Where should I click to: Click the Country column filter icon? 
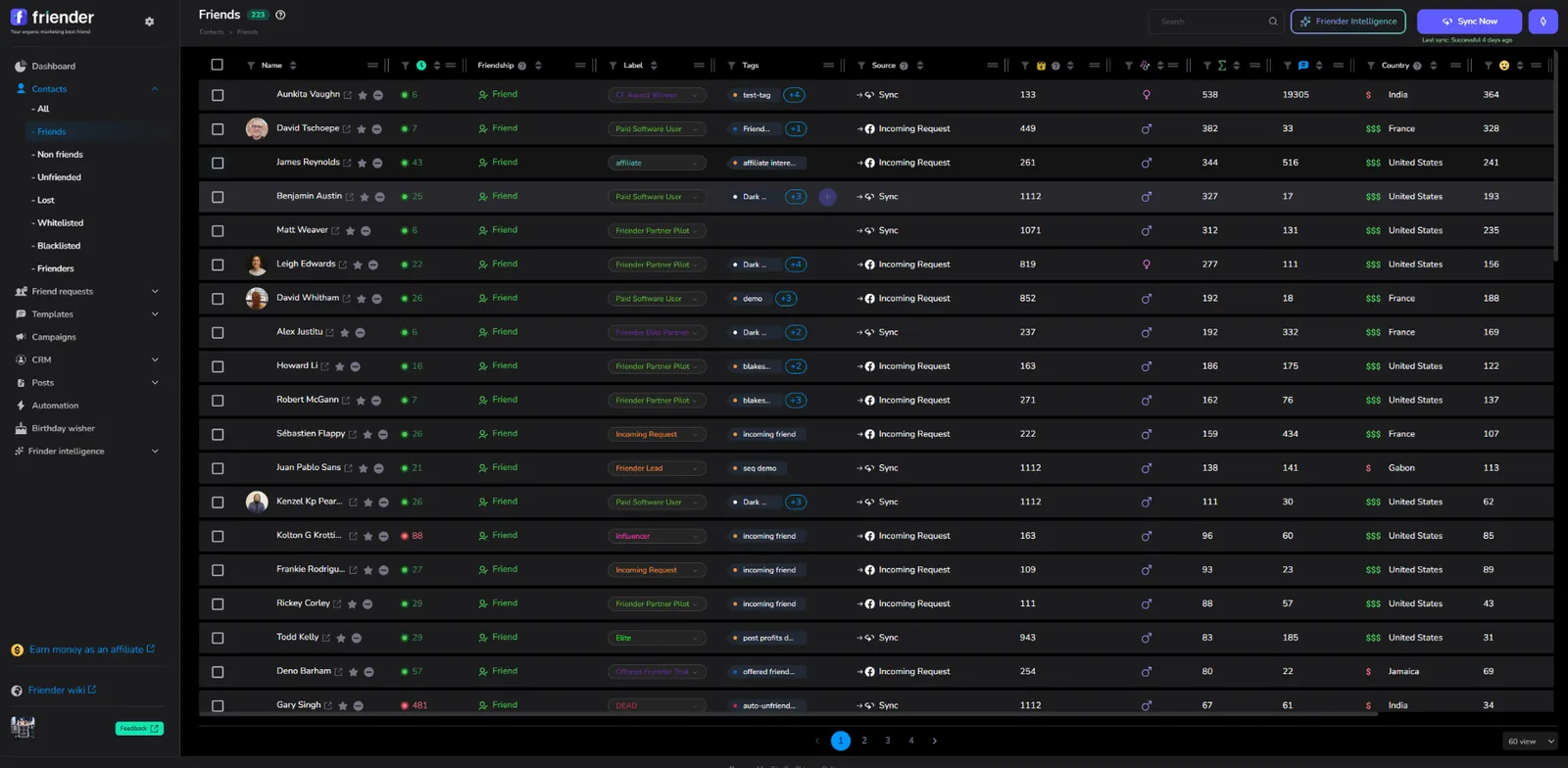(1370, 66)
